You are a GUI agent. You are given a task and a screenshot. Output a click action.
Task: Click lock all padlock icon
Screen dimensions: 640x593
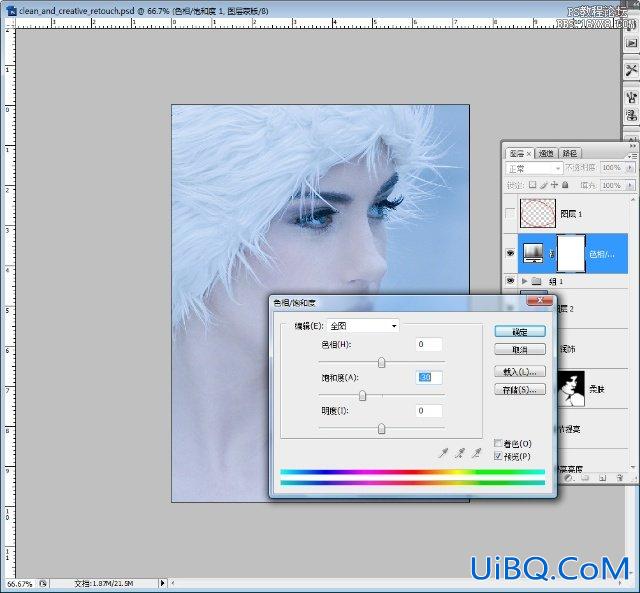565,185
